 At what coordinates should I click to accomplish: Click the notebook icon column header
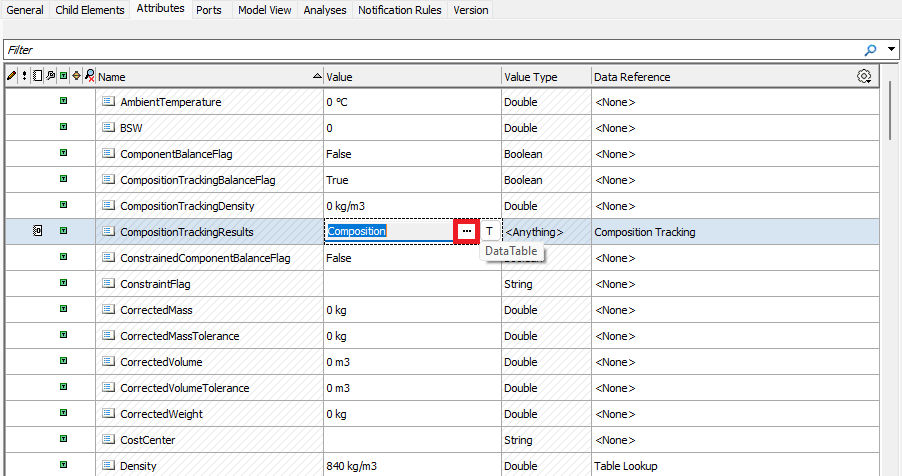pyautogui.click(x=37, y=76)
